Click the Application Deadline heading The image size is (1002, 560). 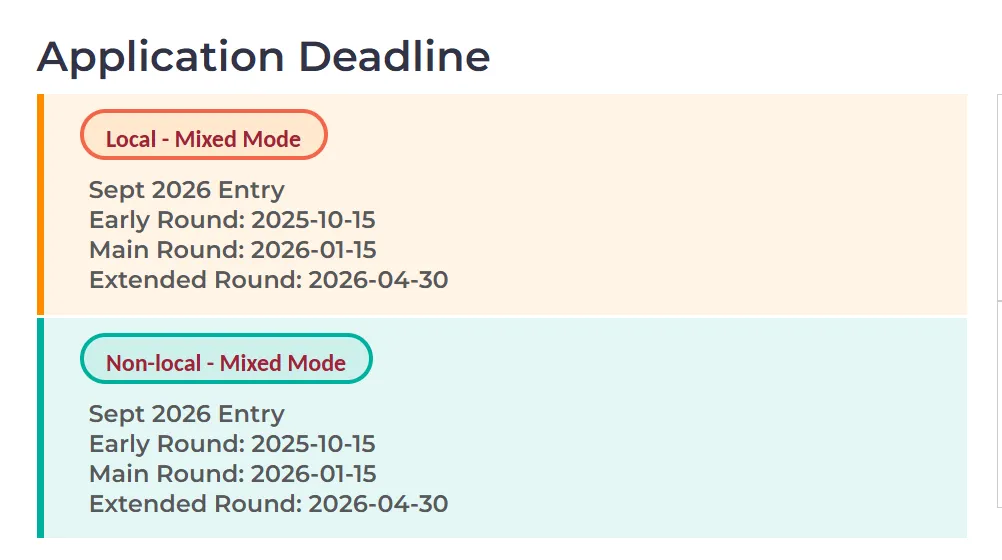click(x=263, y=56)
